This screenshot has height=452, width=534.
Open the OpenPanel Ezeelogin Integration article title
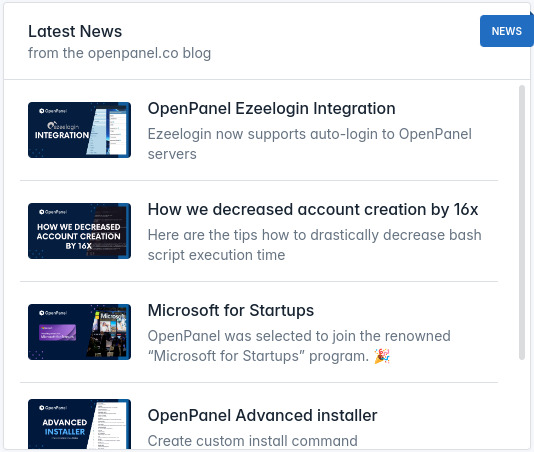[x=271, y=109]
